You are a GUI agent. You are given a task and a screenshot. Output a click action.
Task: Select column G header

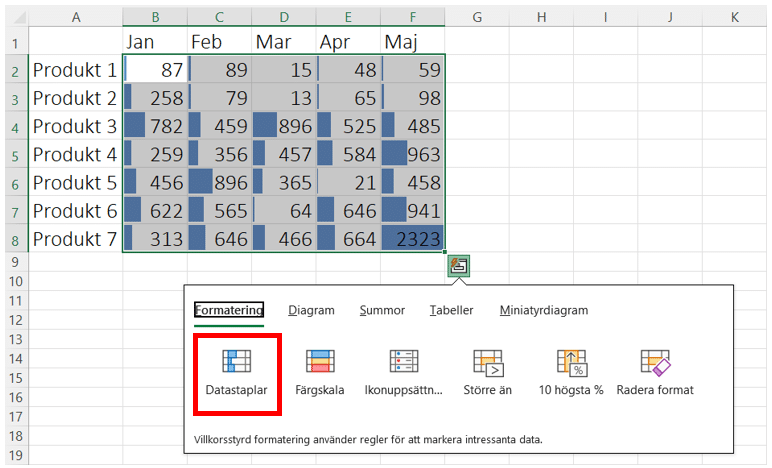point(476,17)
